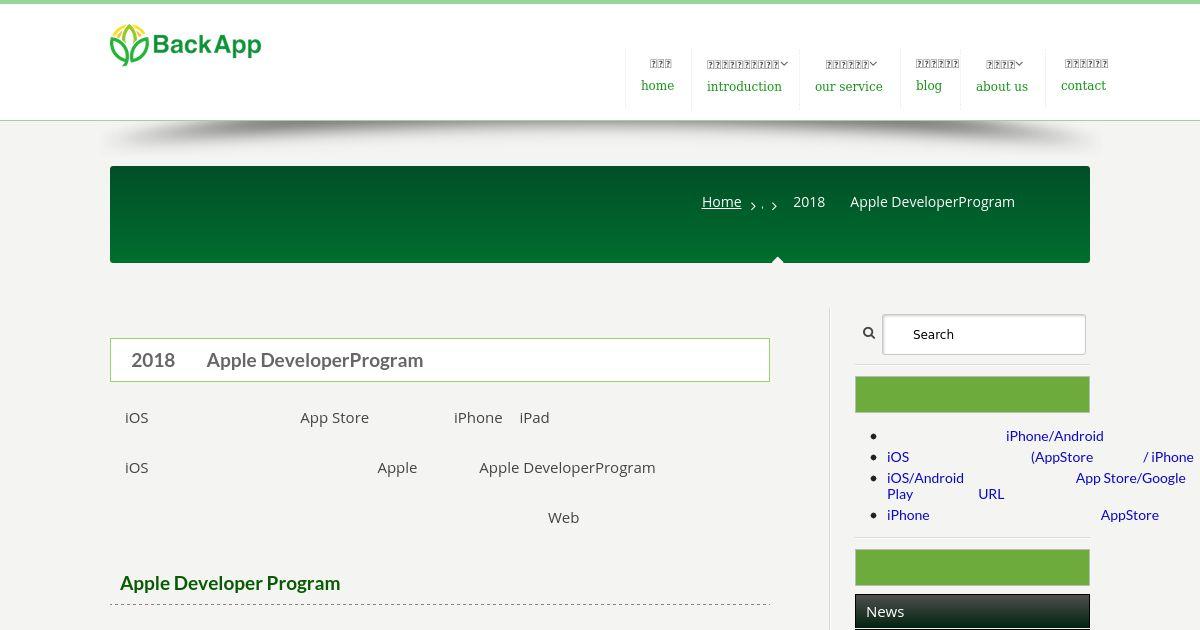
Task: Open the iOS (AppStore / iPhone sidebar link
Action: pyautogui.click(x=1040, y=457)
